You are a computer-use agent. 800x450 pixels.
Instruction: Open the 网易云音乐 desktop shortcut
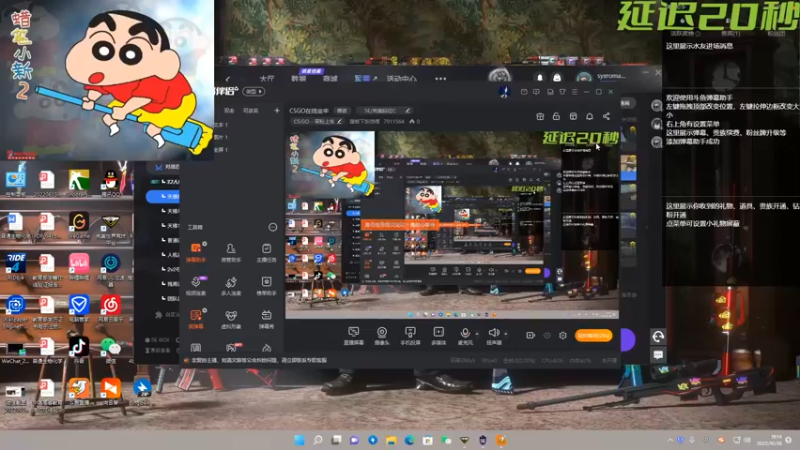click(110, 308)
